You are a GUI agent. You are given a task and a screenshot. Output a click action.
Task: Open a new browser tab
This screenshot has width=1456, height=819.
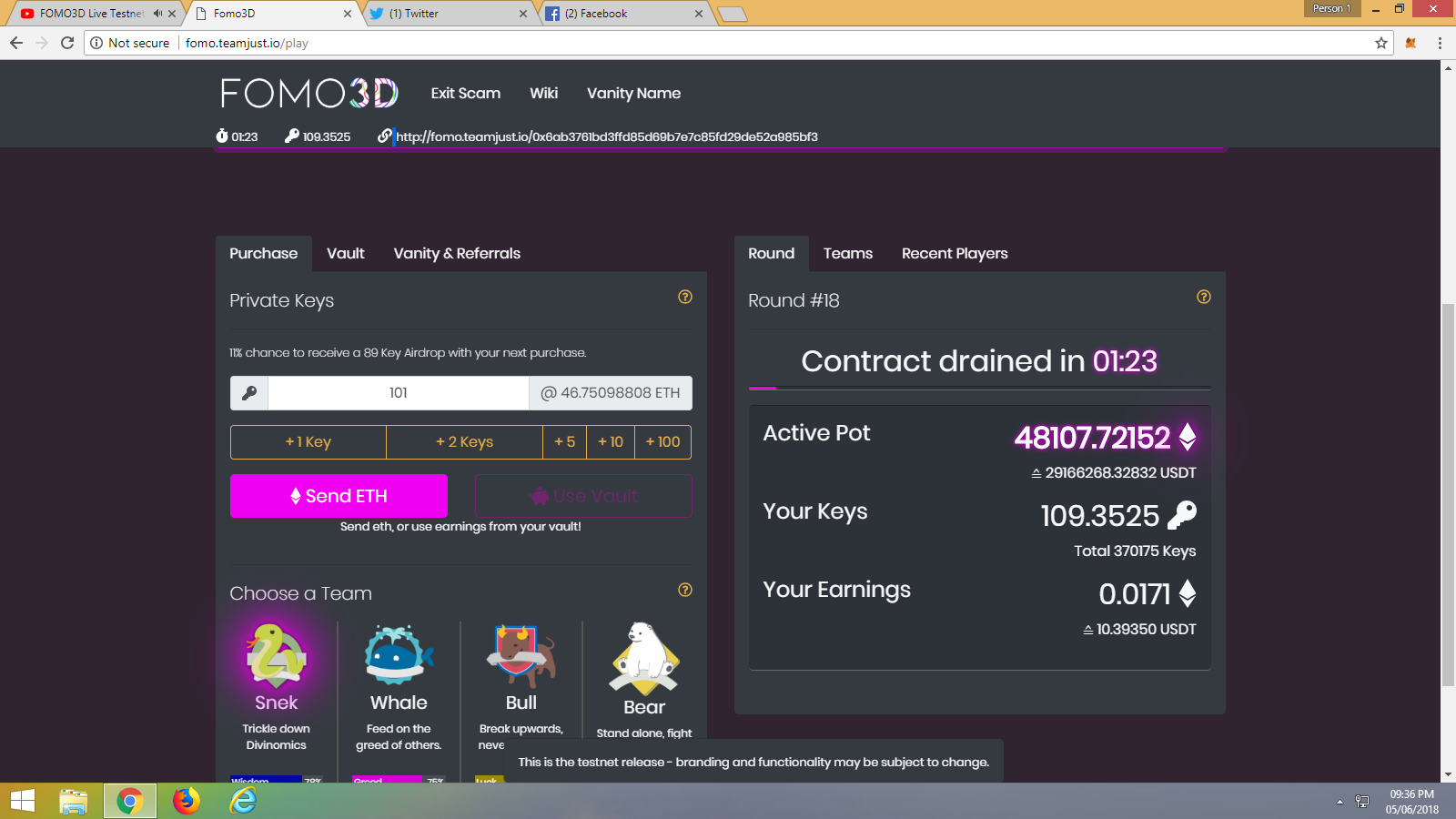(x=733, y=14)
